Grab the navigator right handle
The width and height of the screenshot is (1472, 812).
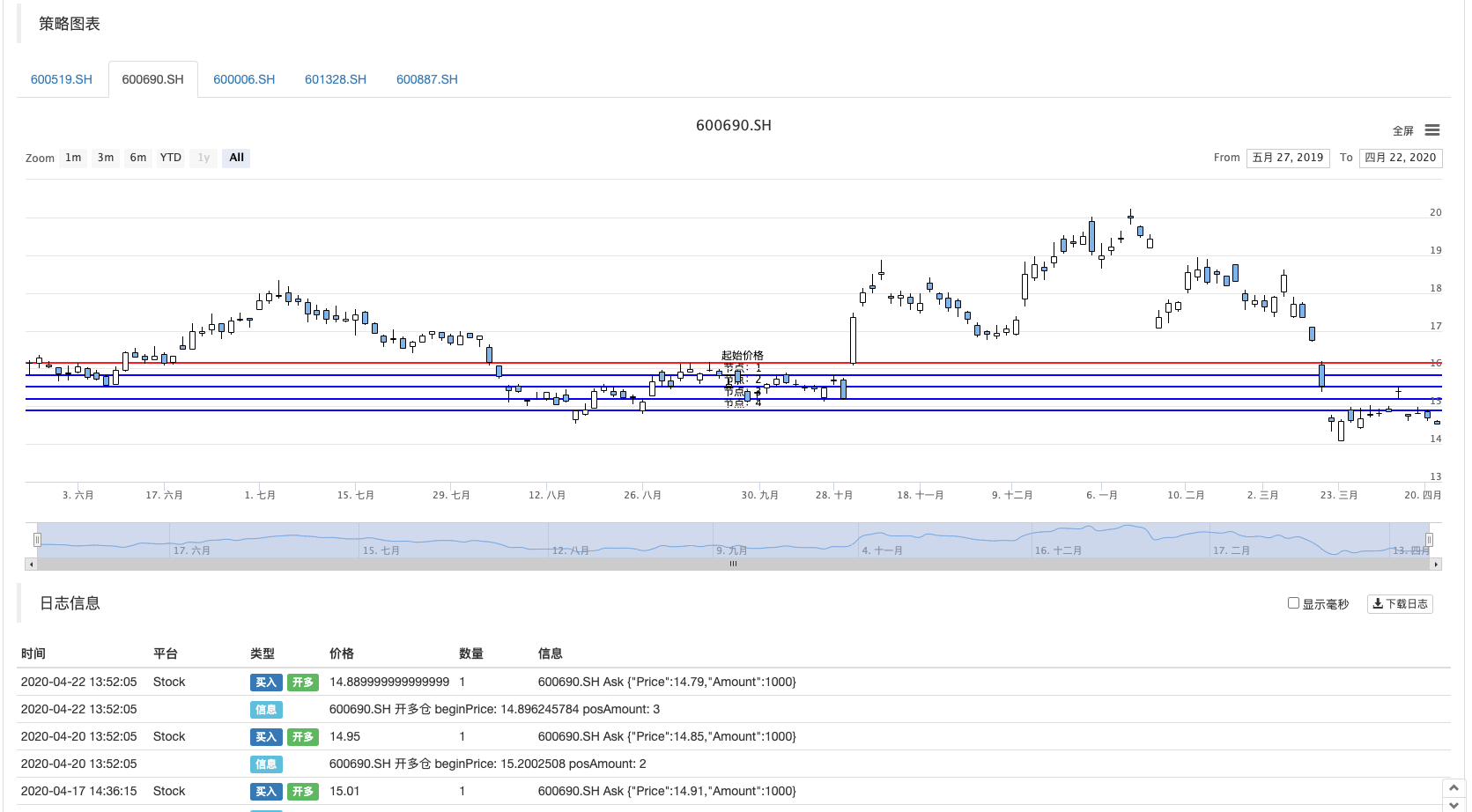1429,540
